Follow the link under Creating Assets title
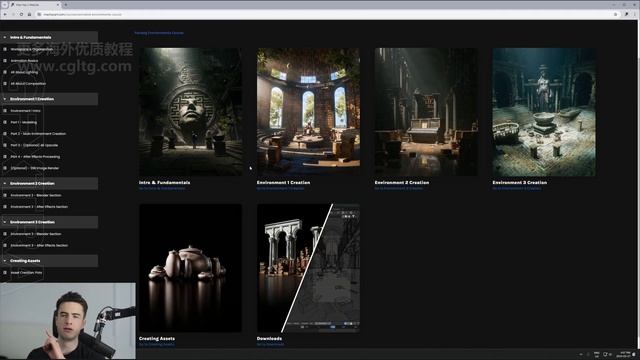Viewport: 640px width, 360px height. (157, 344)
